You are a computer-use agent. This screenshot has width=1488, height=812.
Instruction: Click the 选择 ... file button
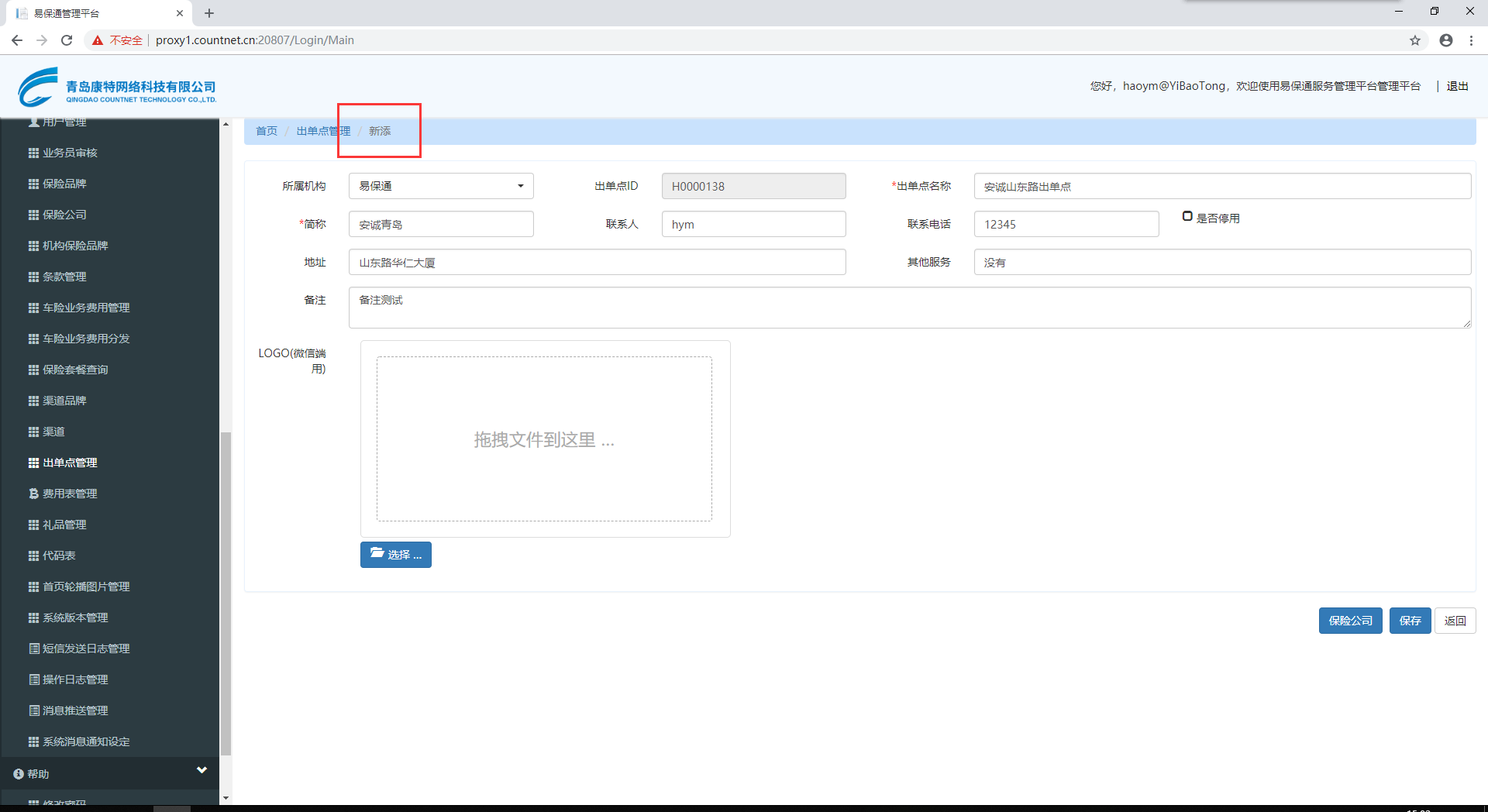(396, 555)
